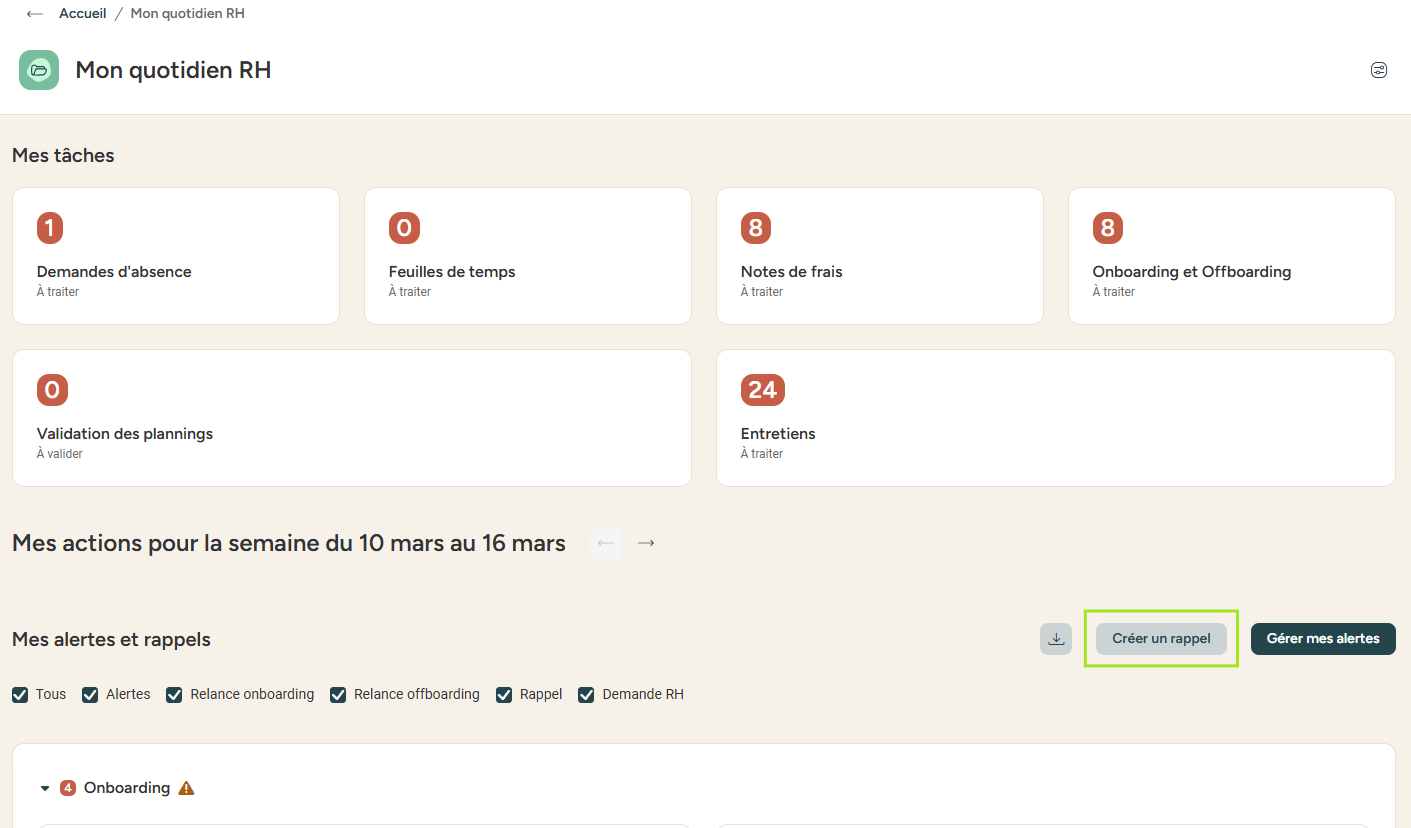Open the Entretiens card
1411x828 pixels.
pyautogui.click(x=1056, y=418)
